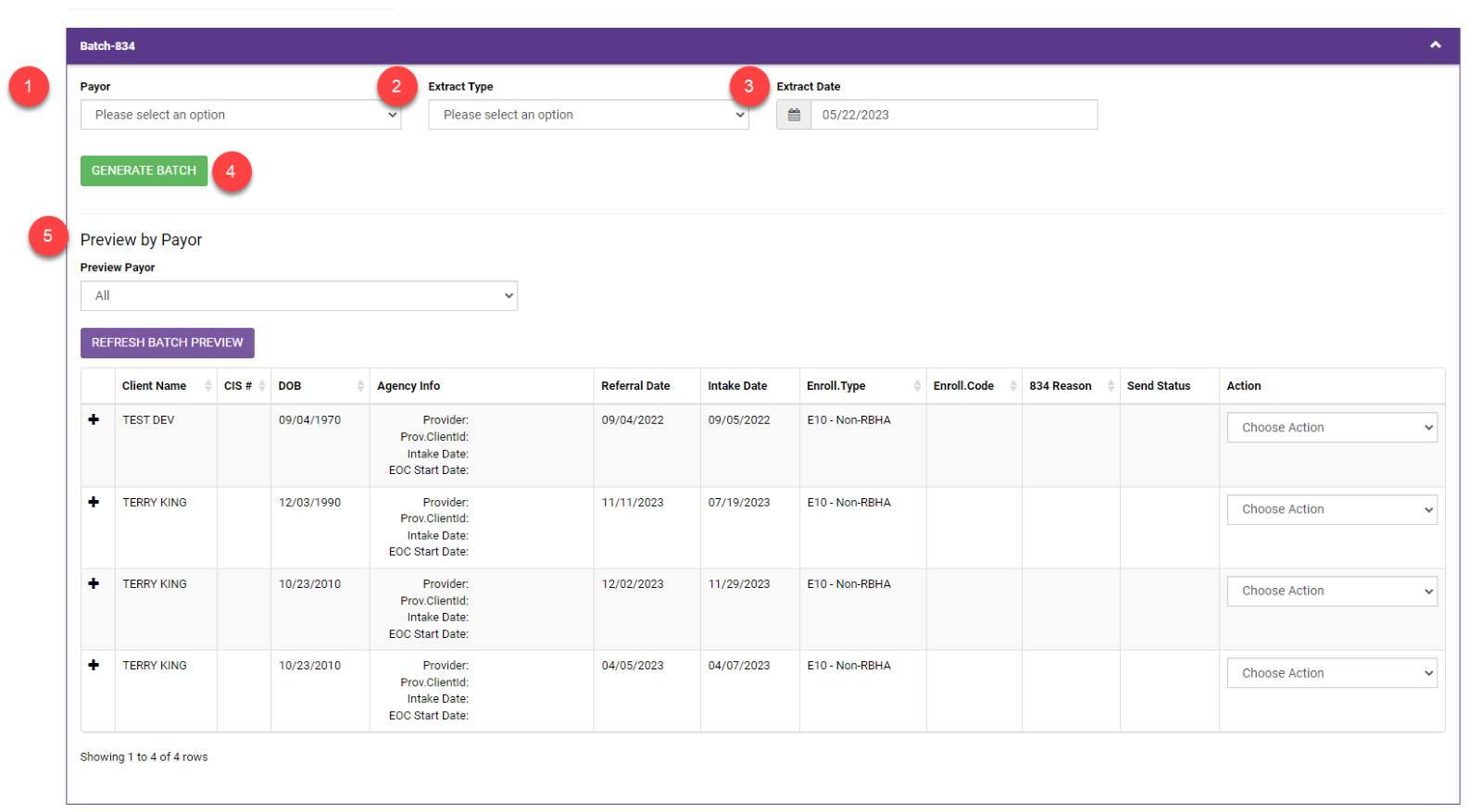Open Choose Action dropdown for last row
The width and height of the screenshot is (1482, 812).
tap(1332, 673)
